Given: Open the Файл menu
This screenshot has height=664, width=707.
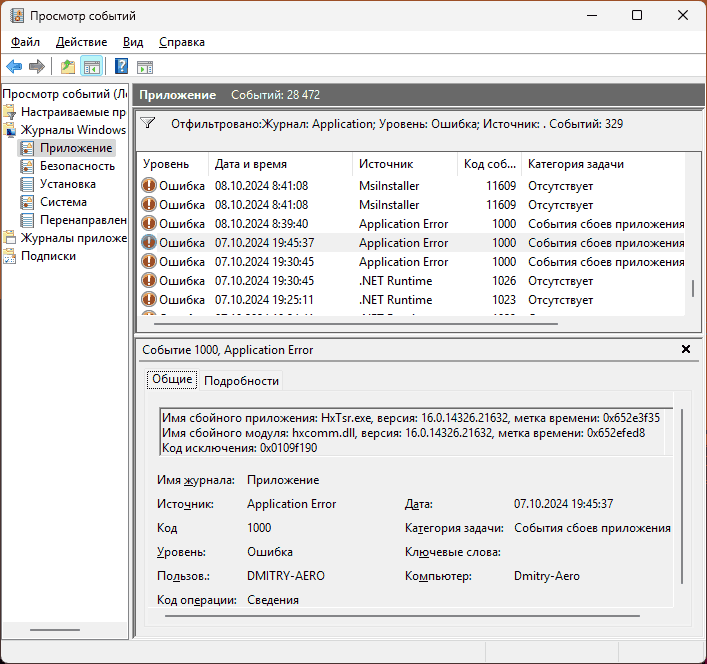Looking at the screenshot, I should (26, 42).
